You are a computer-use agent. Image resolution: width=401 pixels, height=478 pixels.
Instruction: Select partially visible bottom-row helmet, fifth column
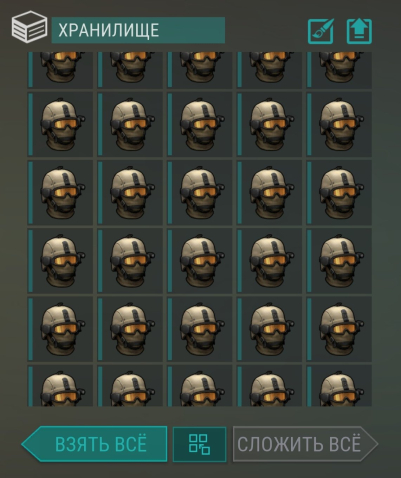tap(339, 386)
